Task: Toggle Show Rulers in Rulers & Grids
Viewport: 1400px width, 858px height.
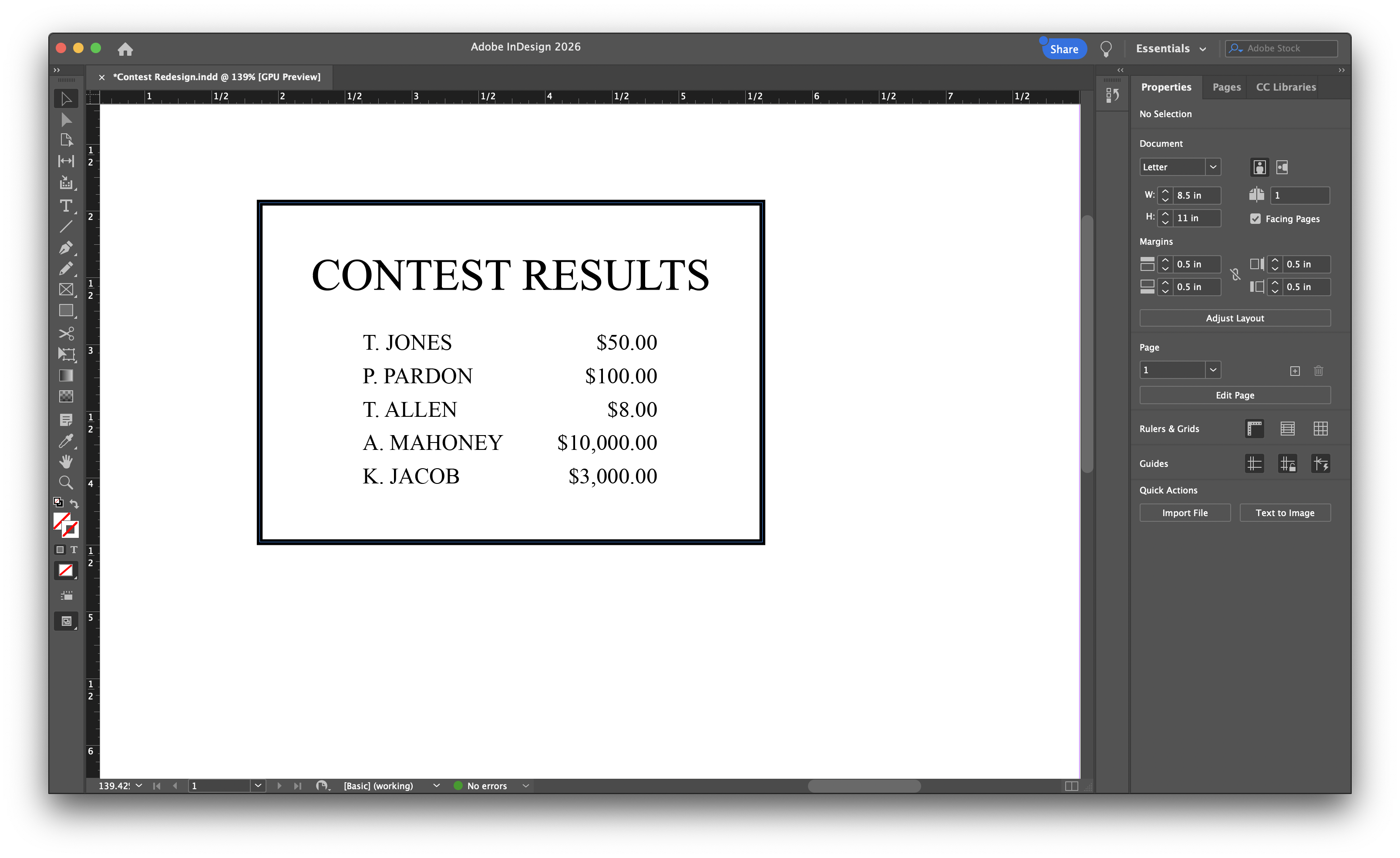Action: coord(1254,429)
